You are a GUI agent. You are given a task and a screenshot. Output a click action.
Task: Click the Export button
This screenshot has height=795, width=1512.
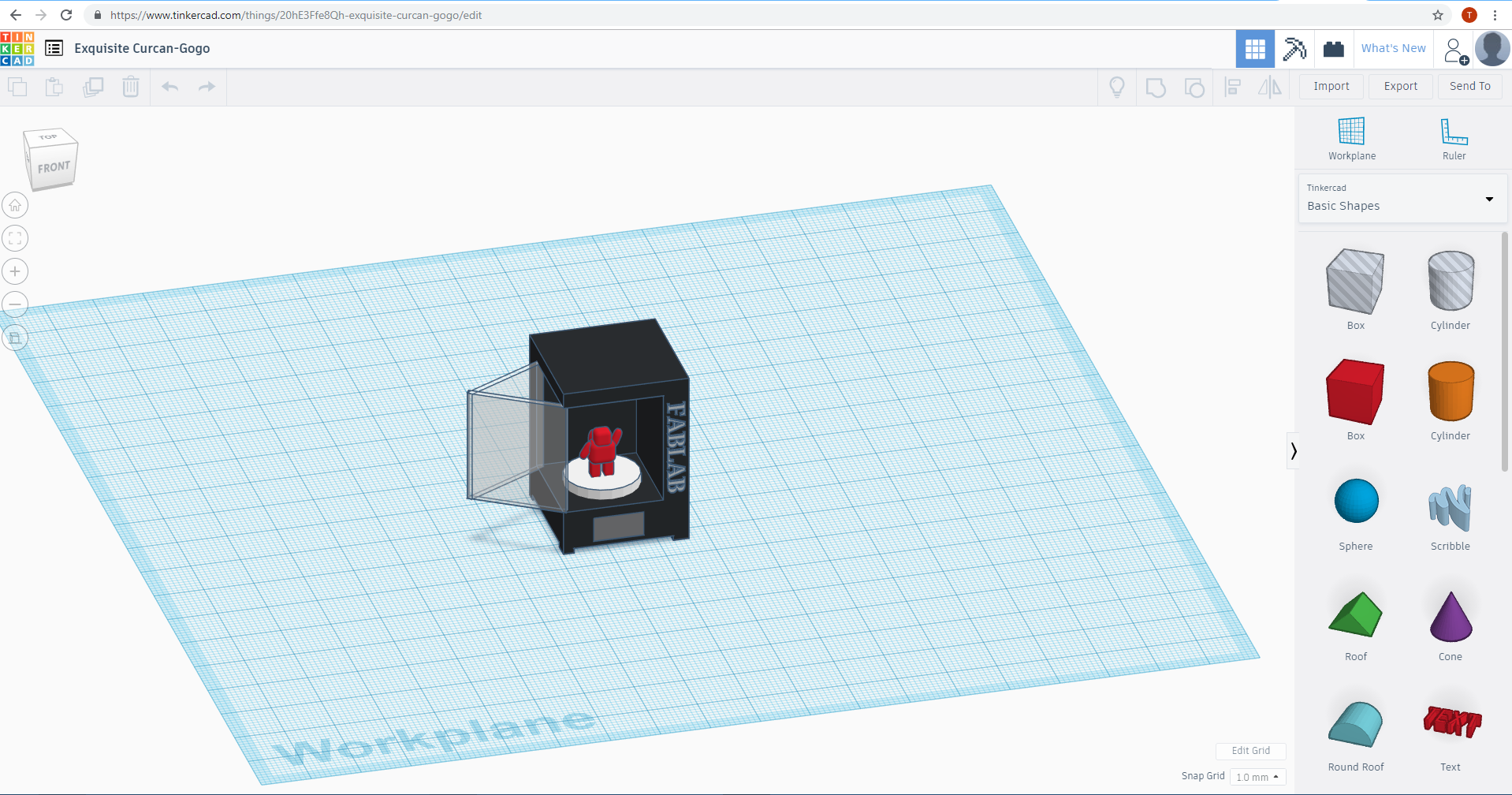[1399, 86]
